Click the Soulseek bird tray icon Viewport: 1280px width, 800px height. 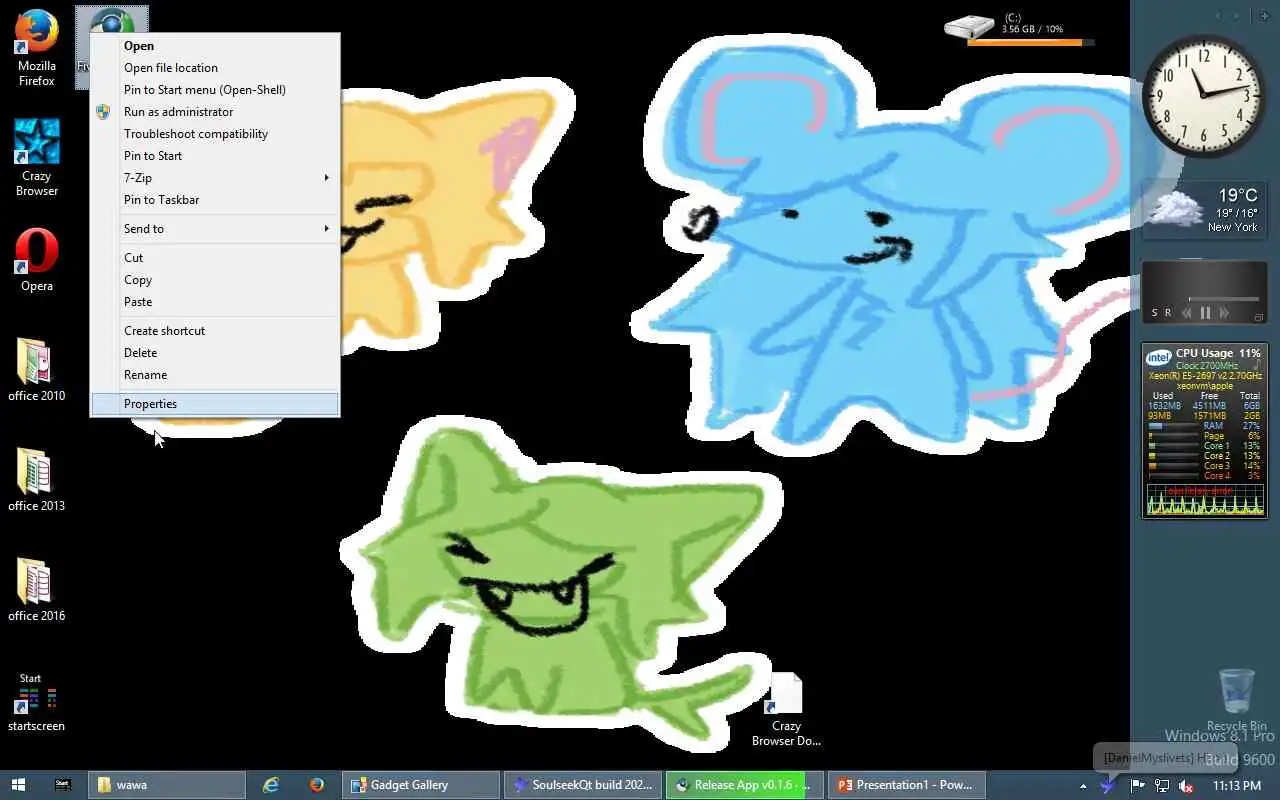1107,786
